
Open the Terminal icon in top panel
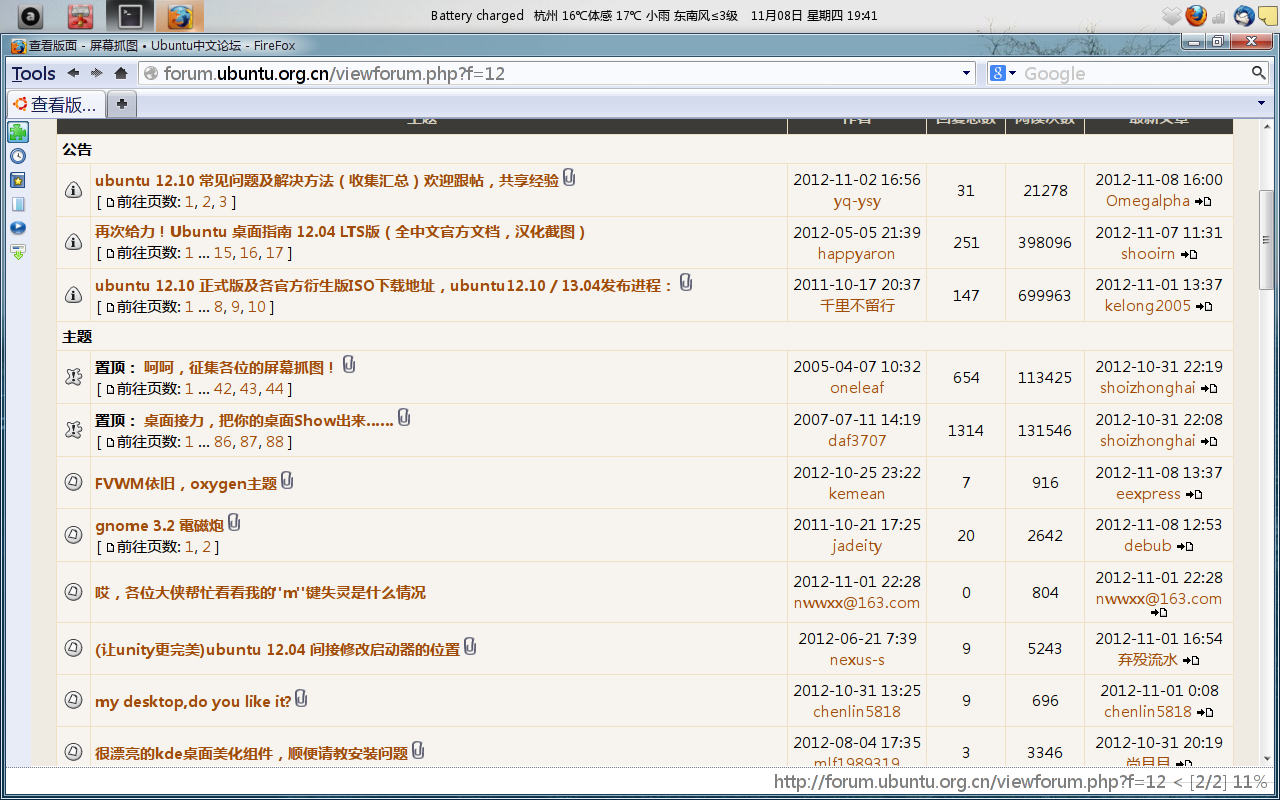pos(130,16)
